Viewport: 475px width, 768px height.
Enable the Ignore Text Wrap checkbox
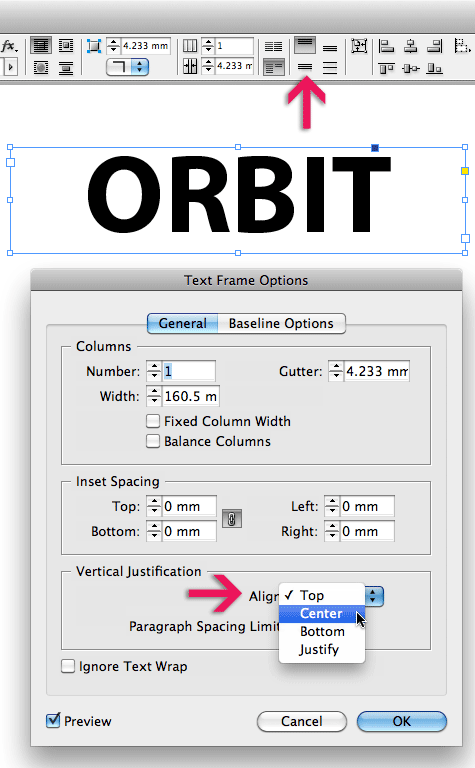68,666
